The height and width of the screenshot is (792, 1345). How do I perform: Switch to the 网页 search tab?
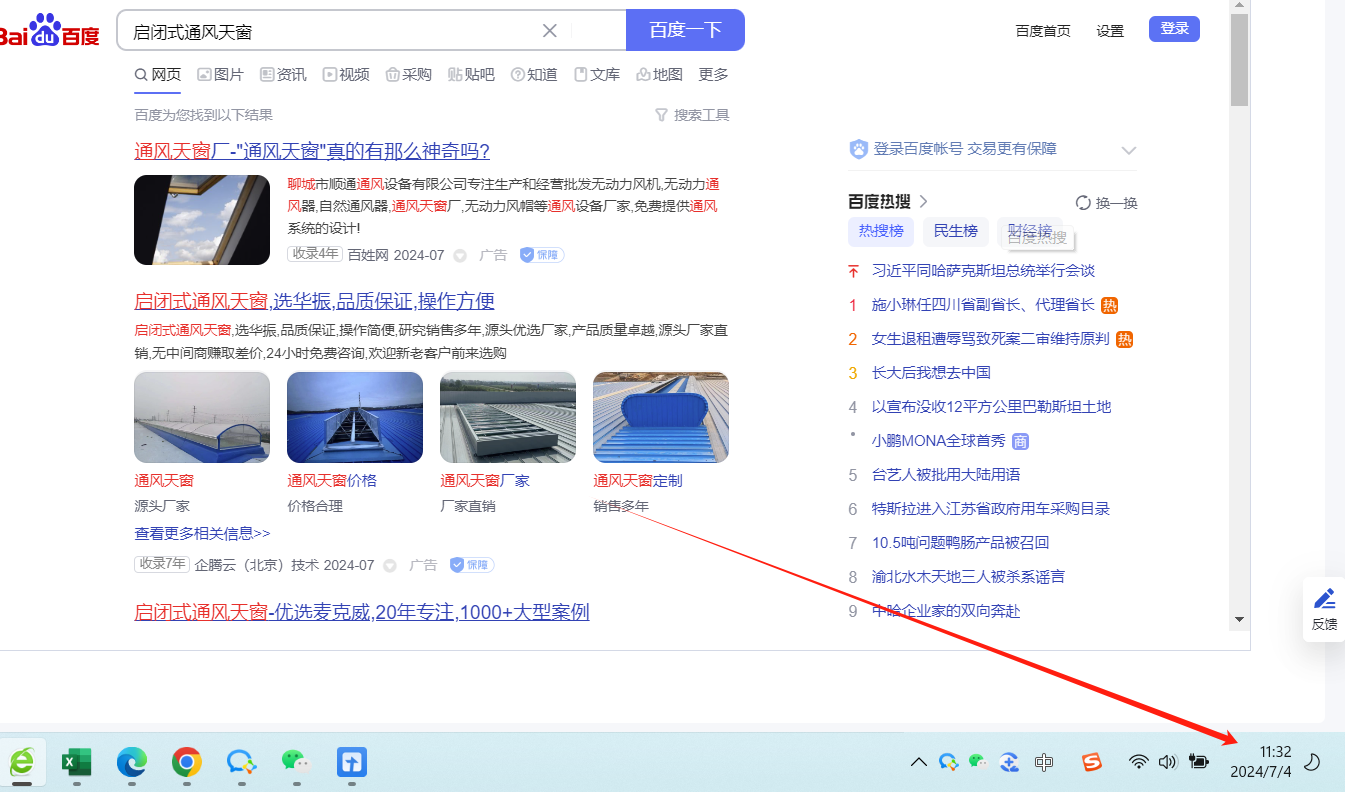158,74
